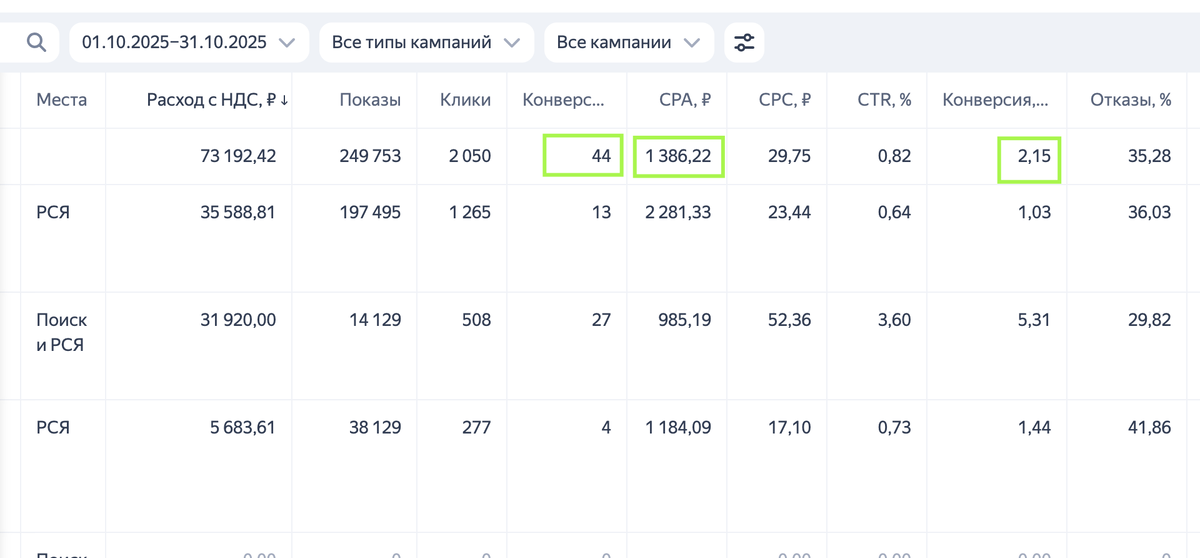
Task: Sort by the Показы column header
Action: (370, 100)
